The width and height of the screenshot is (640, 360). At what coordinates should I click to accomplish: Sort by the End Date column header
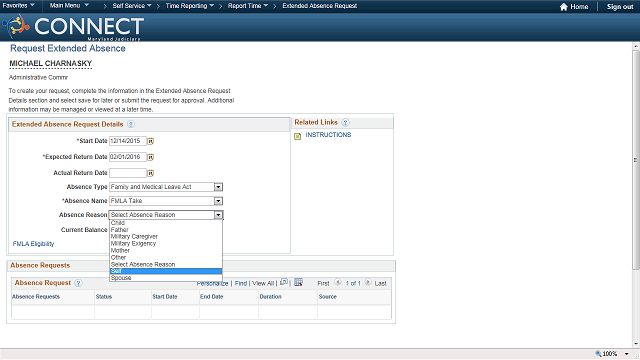211,297
